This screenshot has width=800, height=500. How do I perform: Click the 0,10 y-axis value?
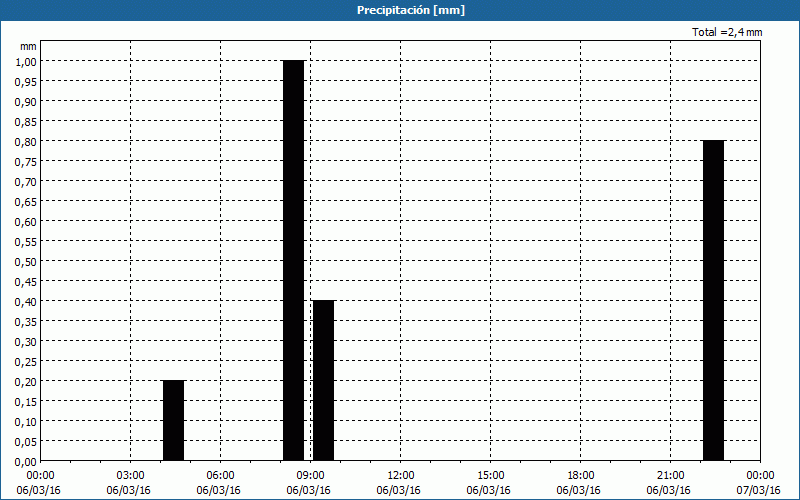point(25,422)
